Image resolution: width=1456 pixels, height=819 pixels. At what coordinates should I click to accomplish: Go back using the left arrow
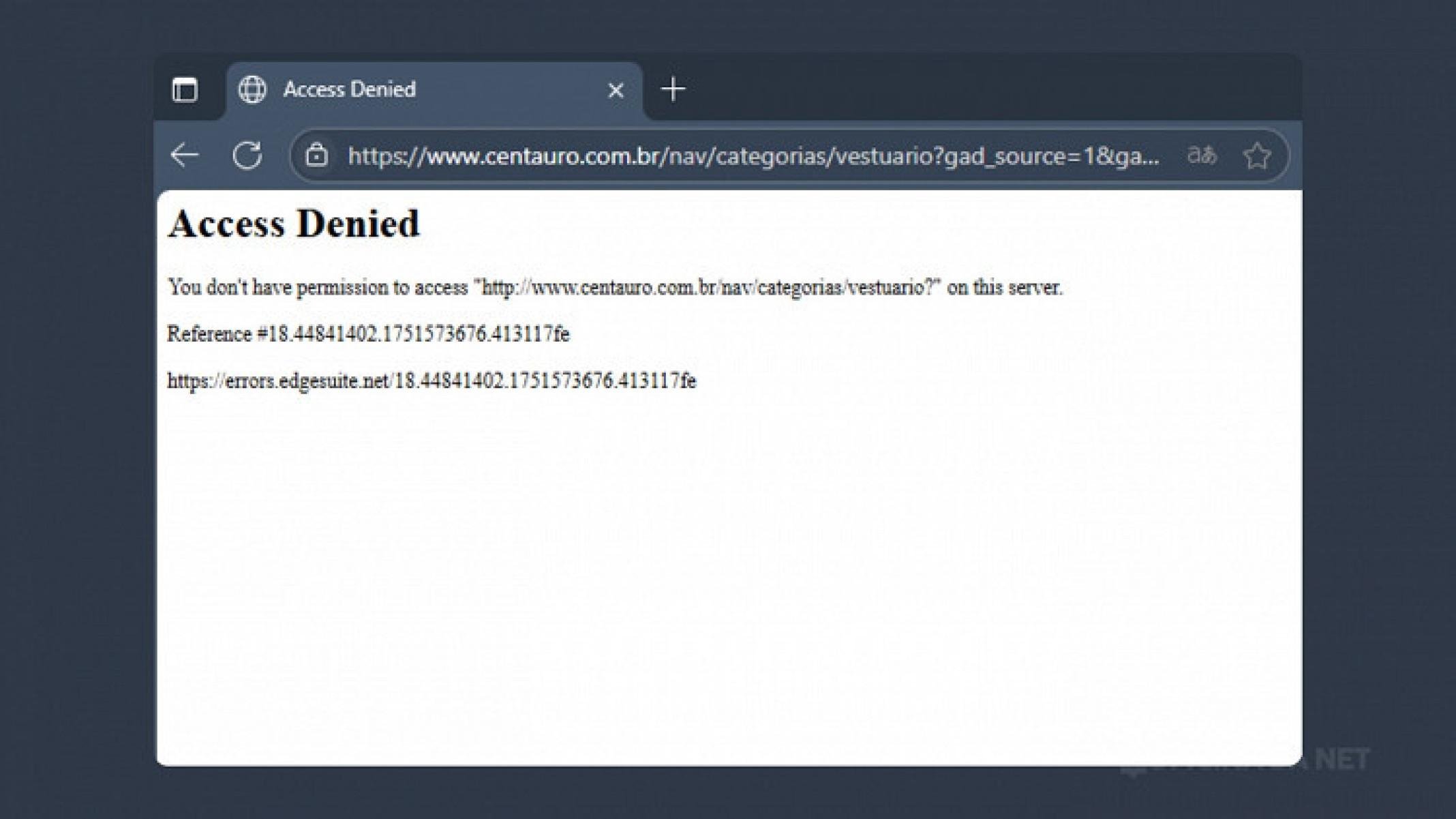click(x=184, y=155)
